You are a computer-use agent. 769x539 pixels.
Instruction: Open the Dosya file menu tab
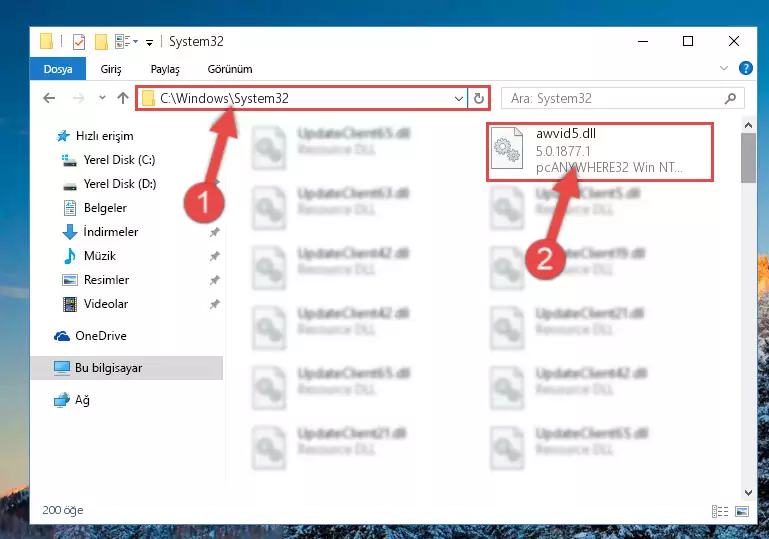click(x=58, y=69)
